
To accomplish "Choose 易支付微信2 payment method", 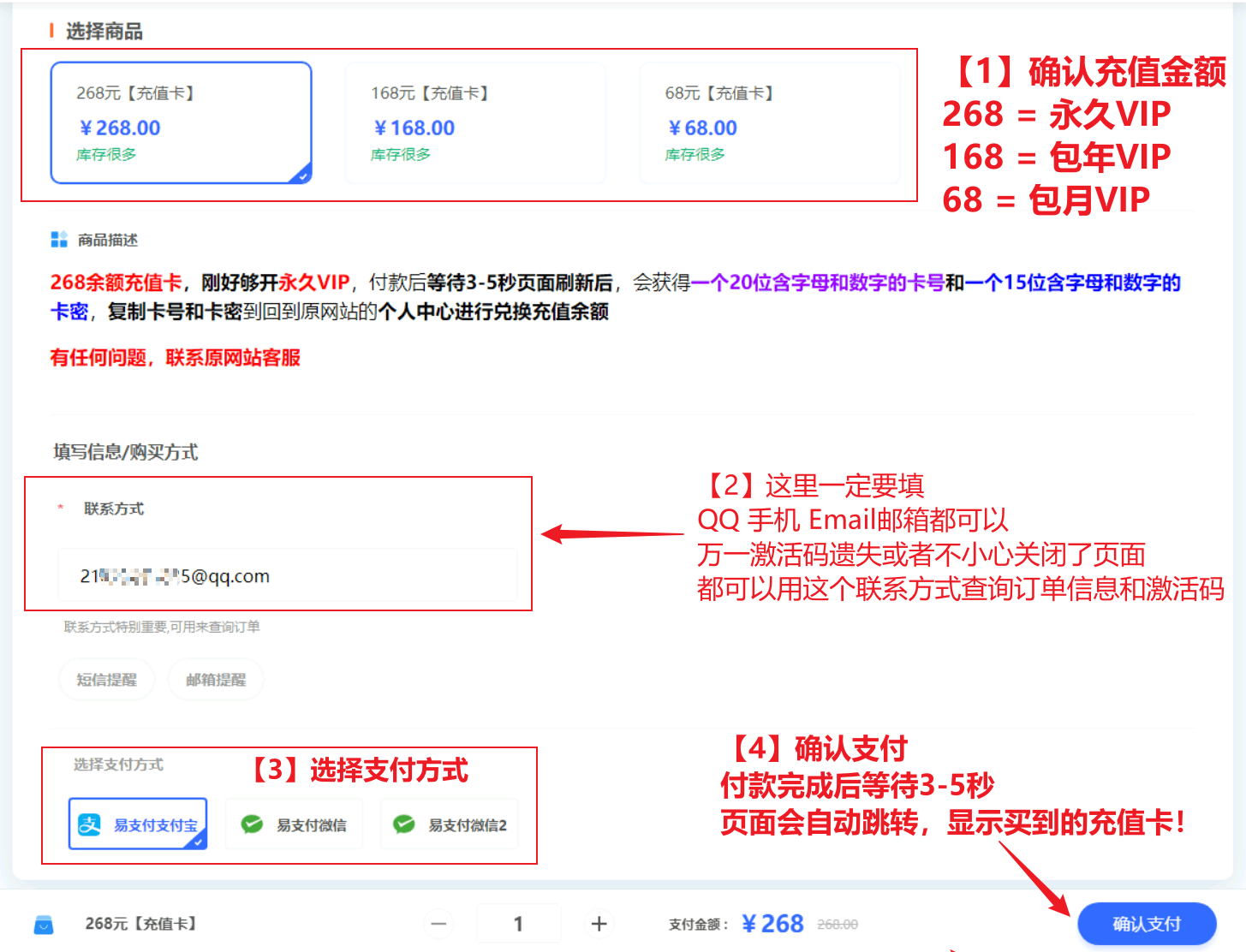I will pyautogui.click(x=450, y=824).
